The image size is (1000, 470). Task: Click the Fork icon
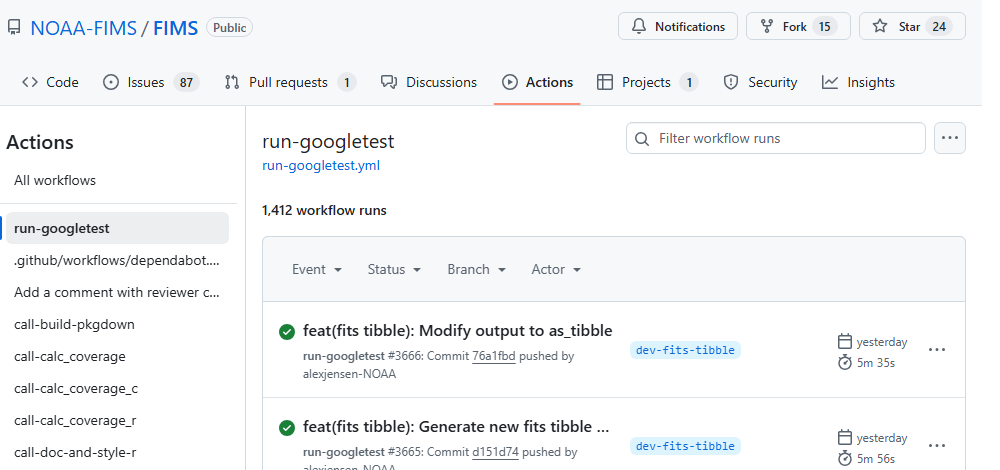(767, 27)
